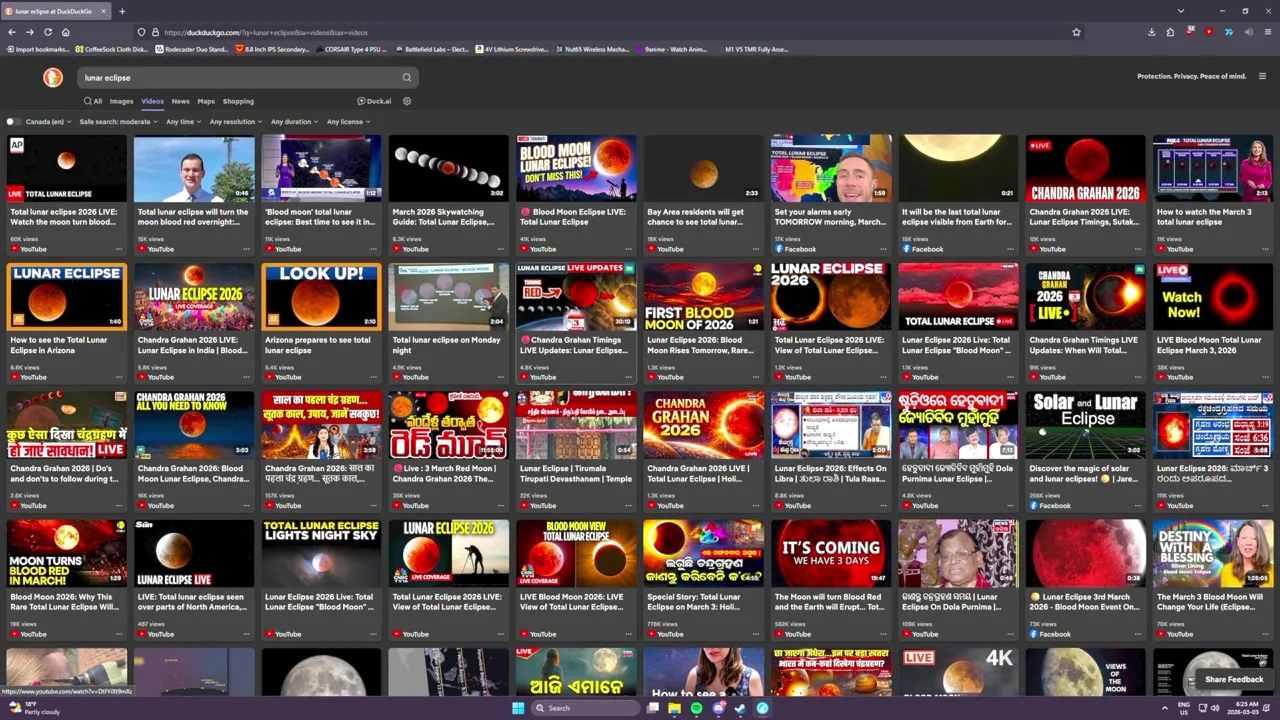
Task: Bookmark this page with star icon
Action: tap(1076, 32)
